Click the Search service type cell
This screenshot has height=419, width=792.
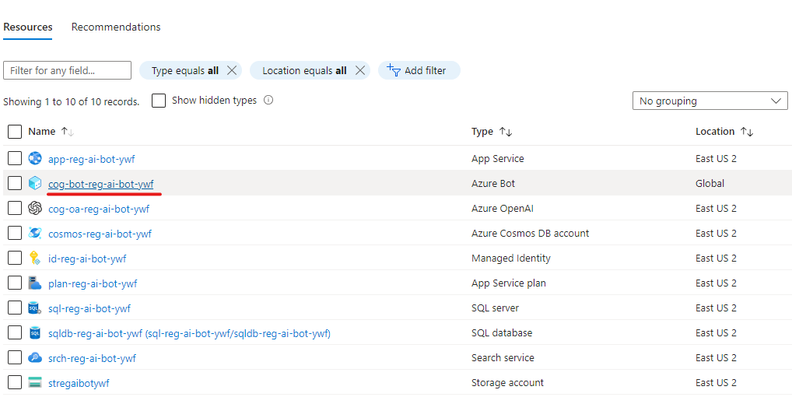coord(503,357)
